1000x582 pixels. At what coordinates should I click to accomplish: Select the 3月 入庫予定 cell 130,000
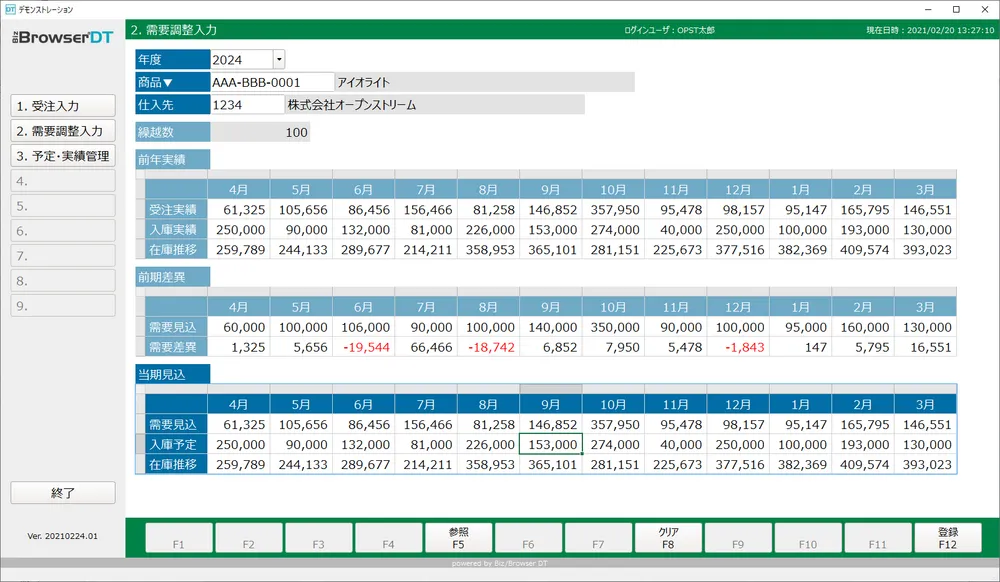point(925,444)
